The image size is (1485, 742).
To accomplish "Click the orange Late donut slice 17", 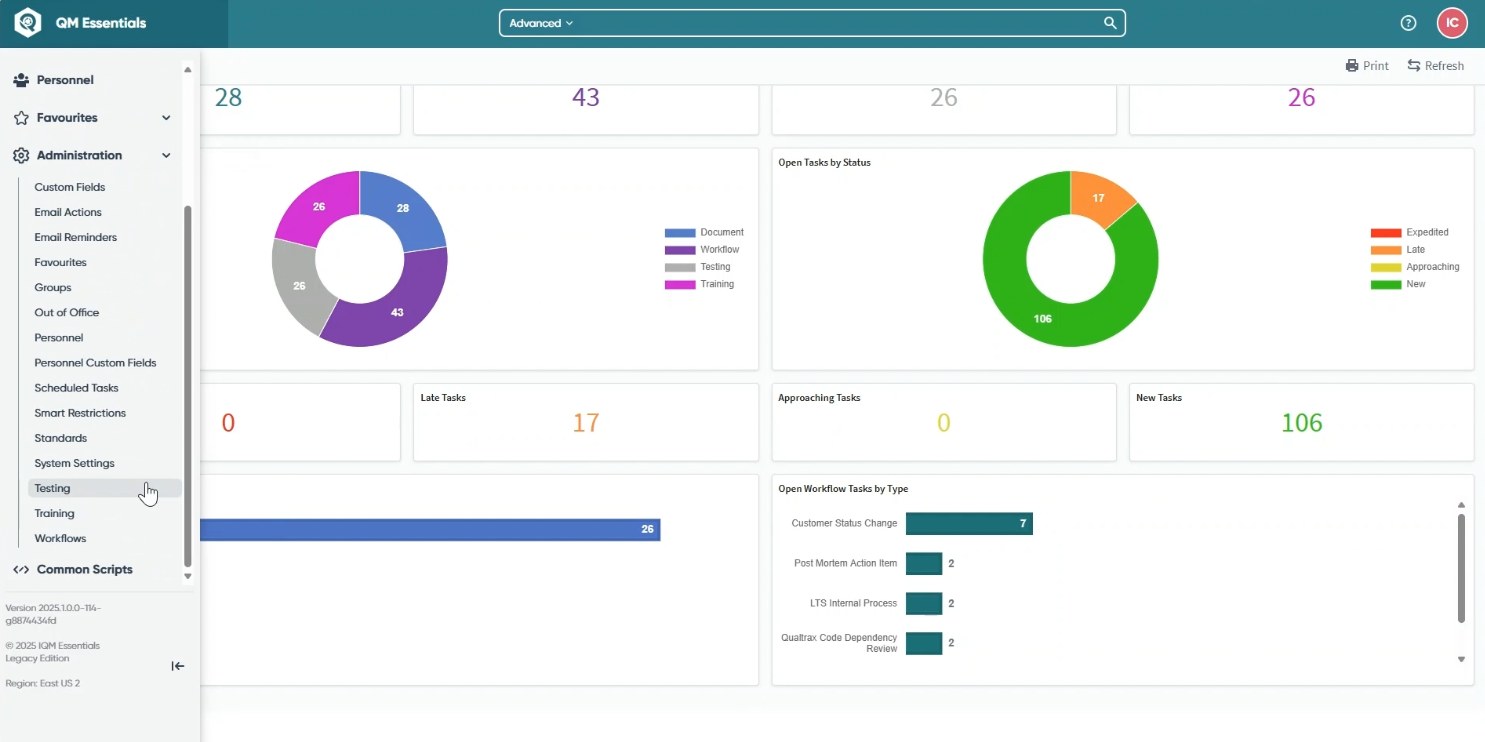I will point(1098,198).
